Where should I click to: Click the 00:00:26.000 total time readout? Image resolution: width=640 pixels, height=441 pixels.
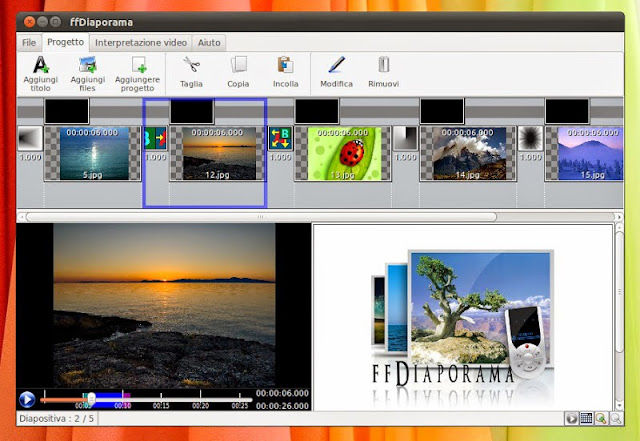pyautogui.click(x=282, y=406)
